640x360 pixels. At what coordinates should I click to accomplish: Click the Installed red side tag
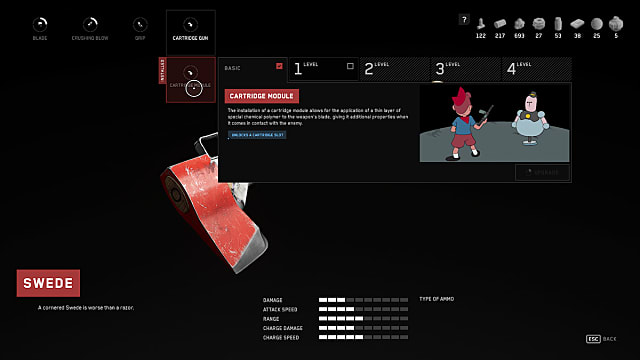(x=162, y=70)
